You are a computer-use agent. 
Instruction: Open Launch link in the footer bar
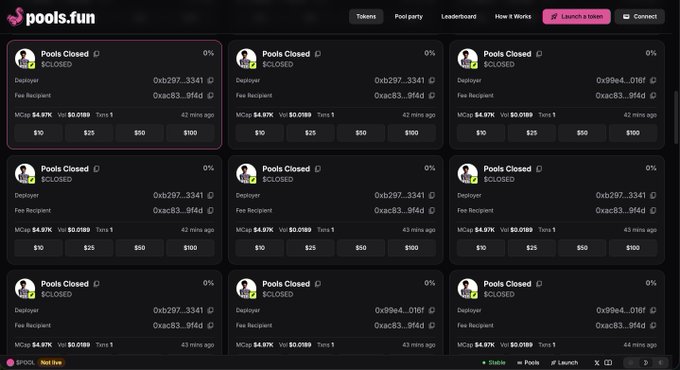point(564,363)
